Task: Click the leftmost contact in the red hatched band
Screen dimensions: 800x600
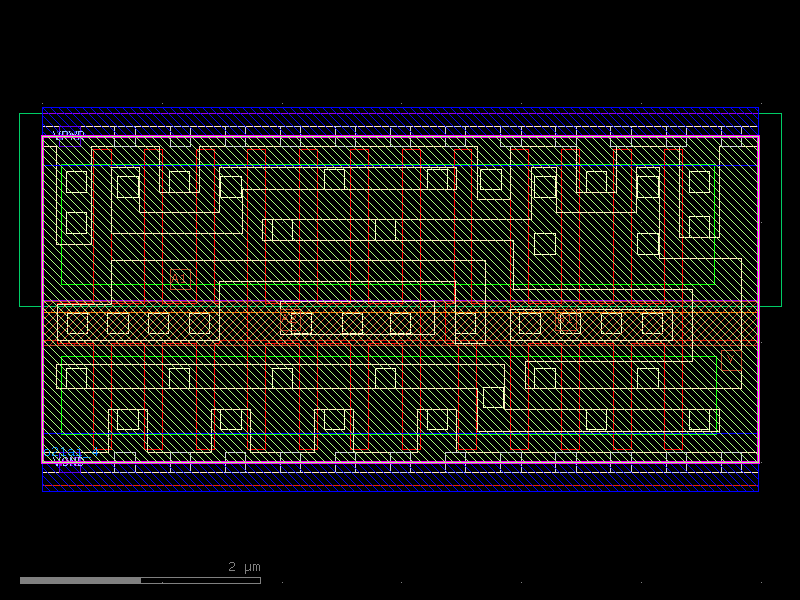Action: [77, 323]
